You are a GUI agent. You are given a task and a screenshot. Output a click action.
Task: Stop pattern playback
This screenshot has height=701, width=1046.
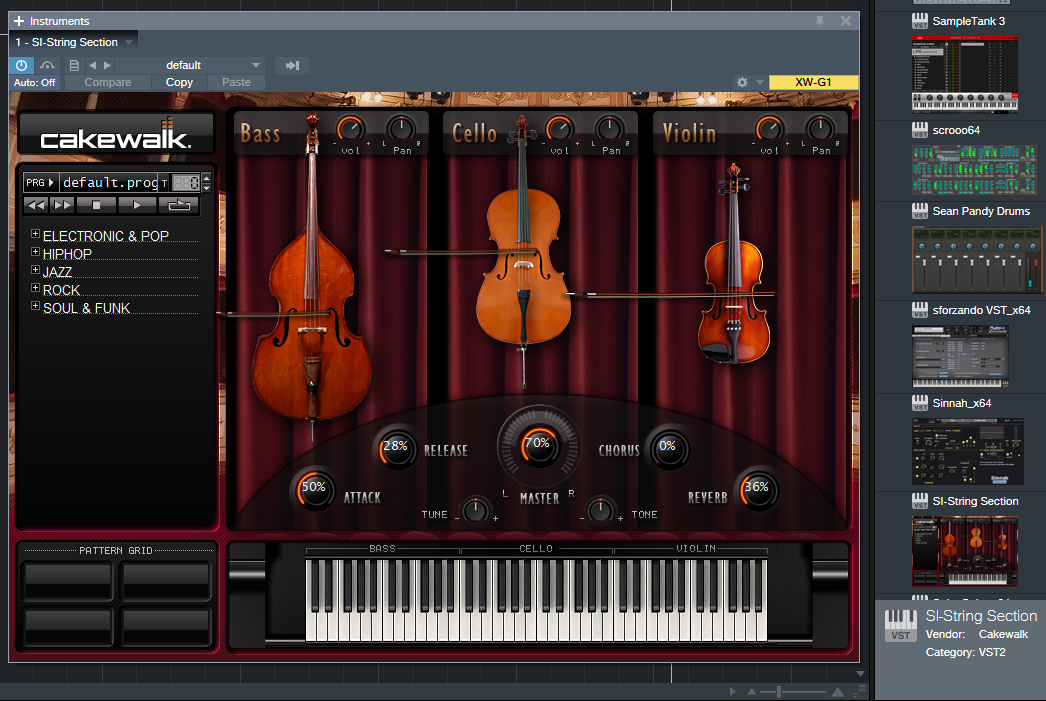click(x=96, y=205)
